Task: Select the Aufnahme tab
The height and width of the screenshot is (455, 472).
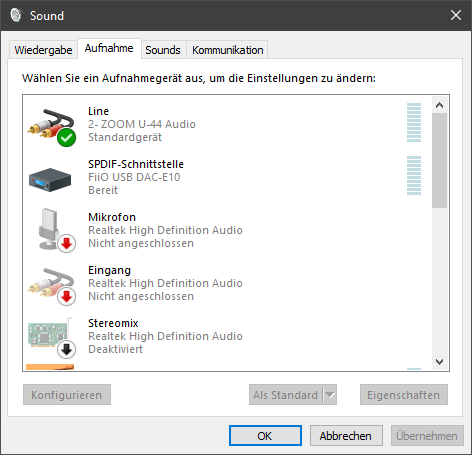Action: coord(109,48)
